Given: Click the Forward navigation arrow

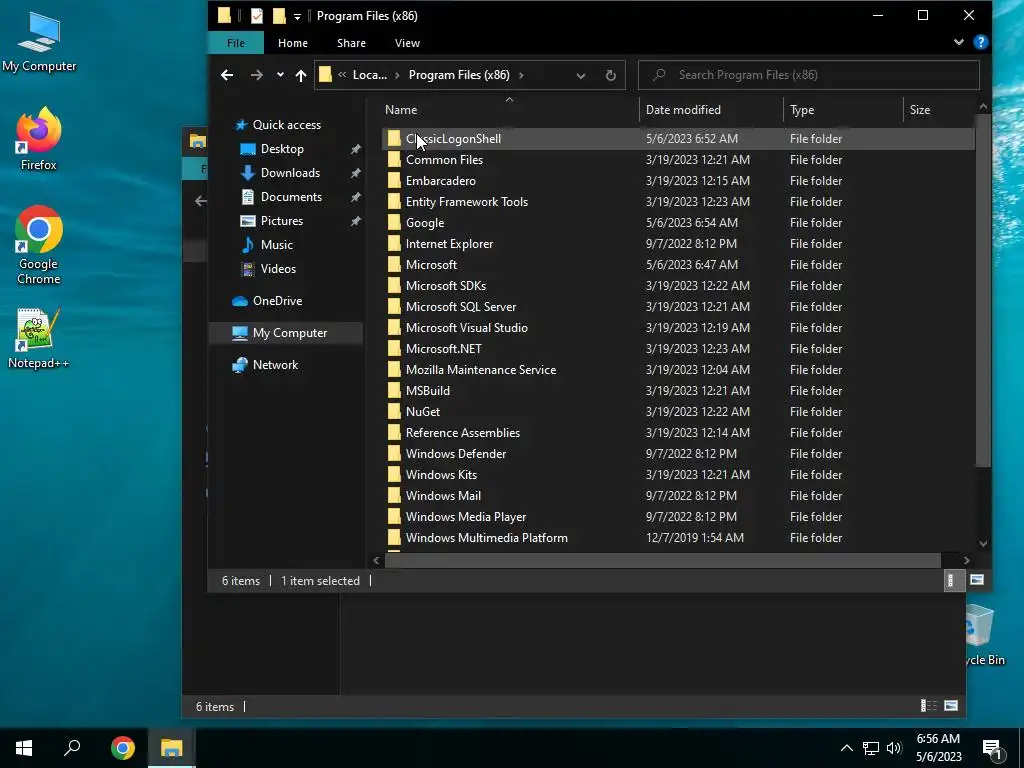Looking at the screenshot, I should click(257, 75).
